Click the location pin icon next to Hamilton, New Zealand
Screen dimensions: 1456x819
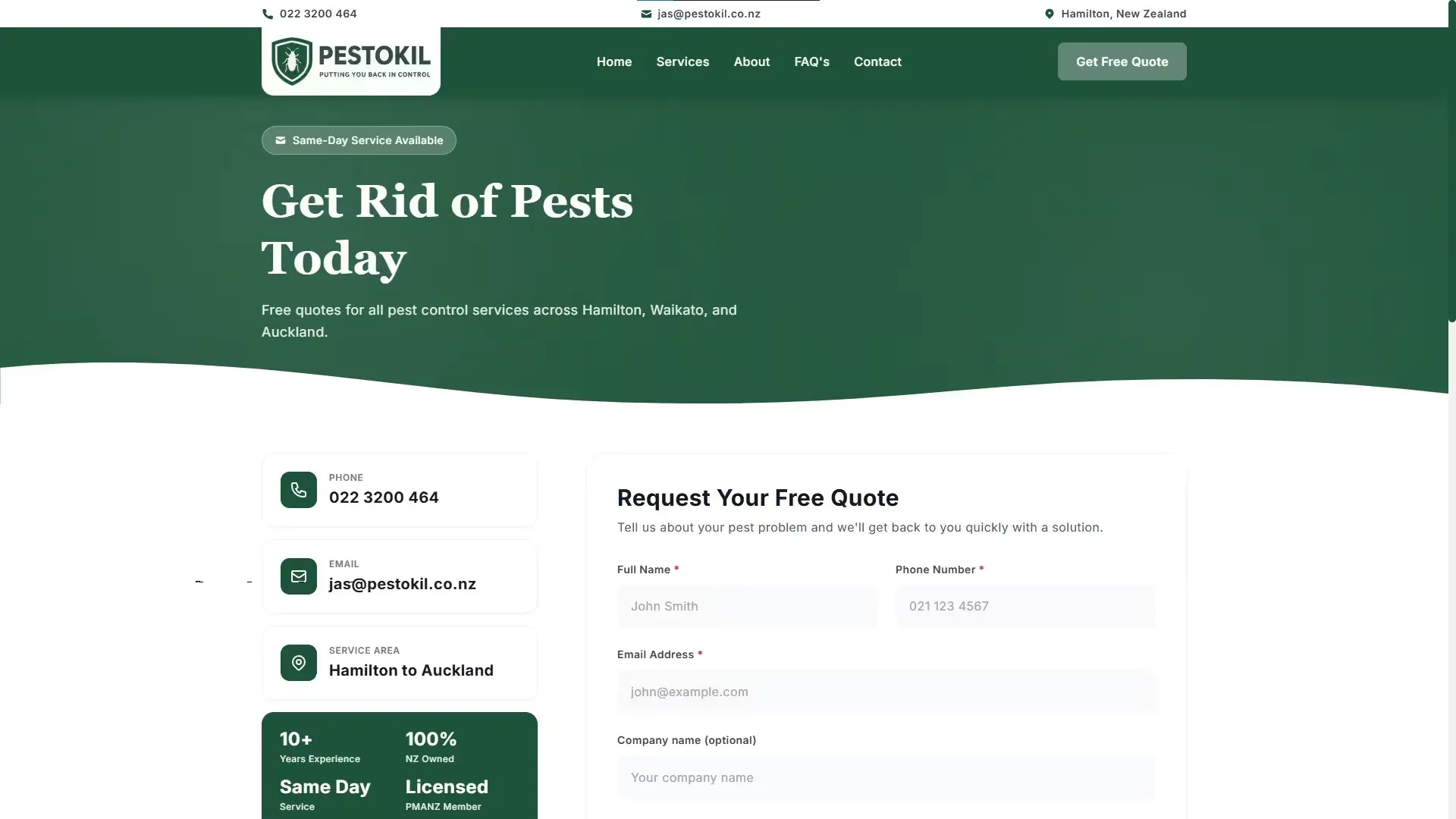1050,14
